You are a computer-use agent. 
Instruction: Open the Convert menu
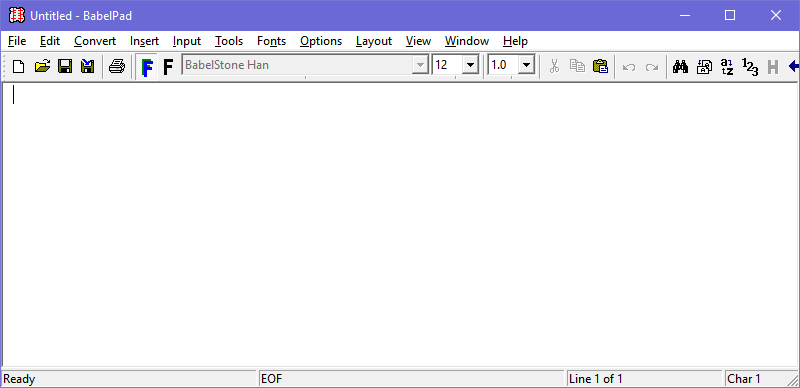[95, 41]
